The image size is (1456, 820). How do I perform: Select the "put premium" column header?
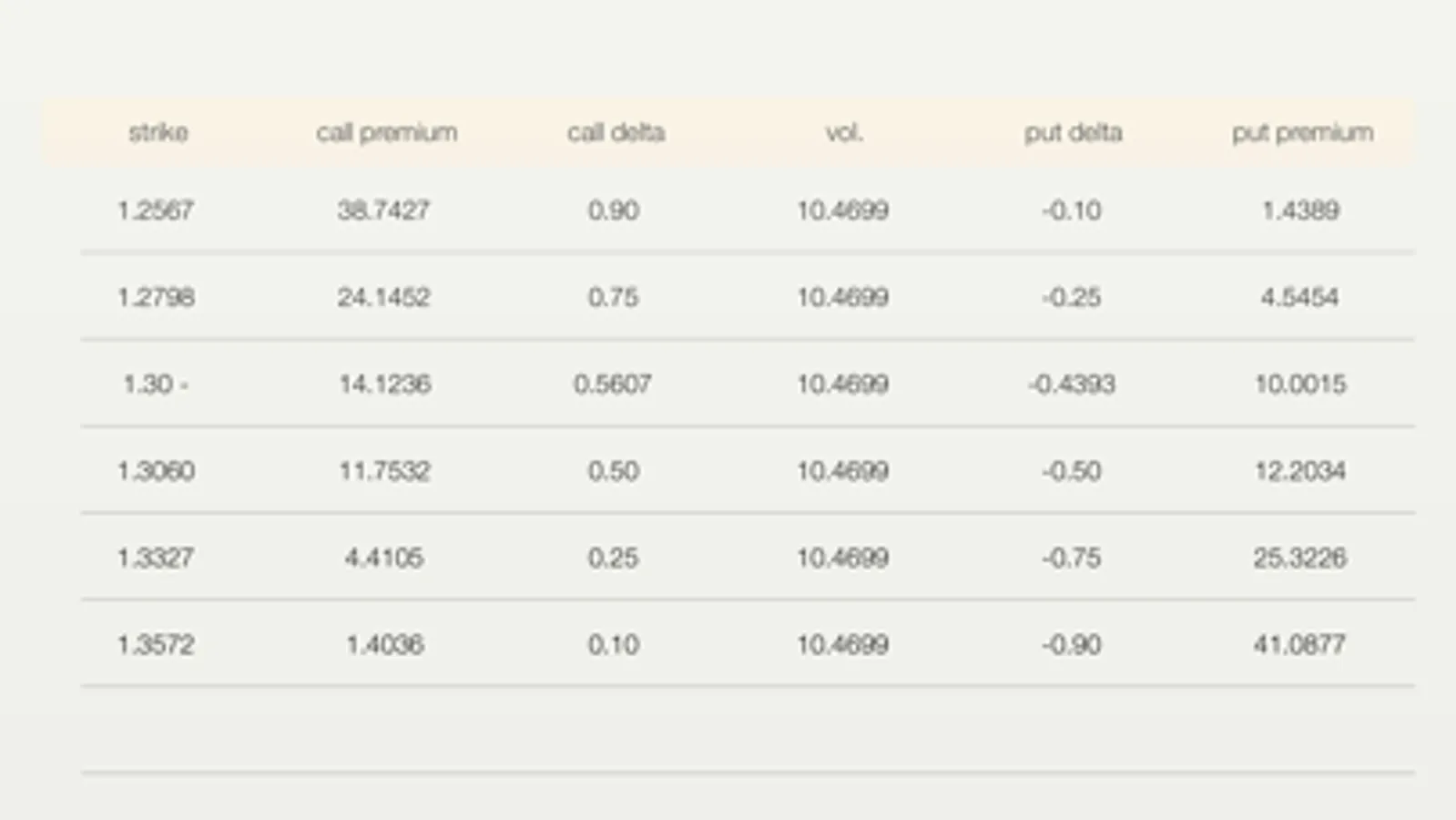coord(1302,132)
